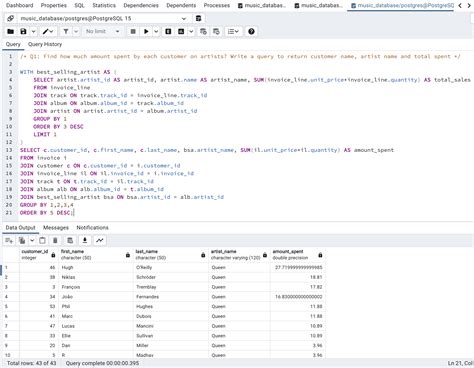Click the amount_spent column header
Image resolution: width=474 pixels, height=368 pixels.
pyautogui.click(x=298, y=255)
